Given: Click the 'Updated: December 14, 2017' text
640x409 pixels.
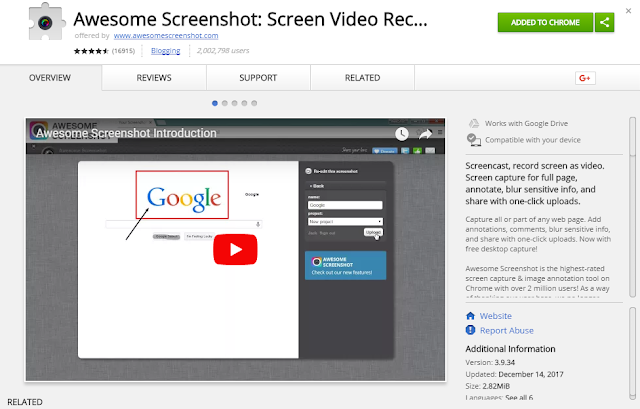Looking at the screenshot, I should (514, 374).
